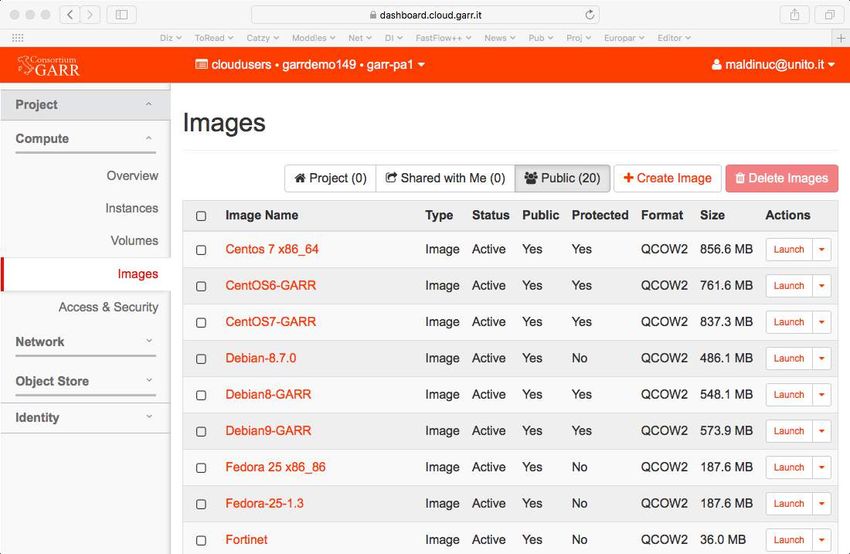The image size is (850, 554).
Task: Open the Debian9-GARR image link
Action: [268, 431]
